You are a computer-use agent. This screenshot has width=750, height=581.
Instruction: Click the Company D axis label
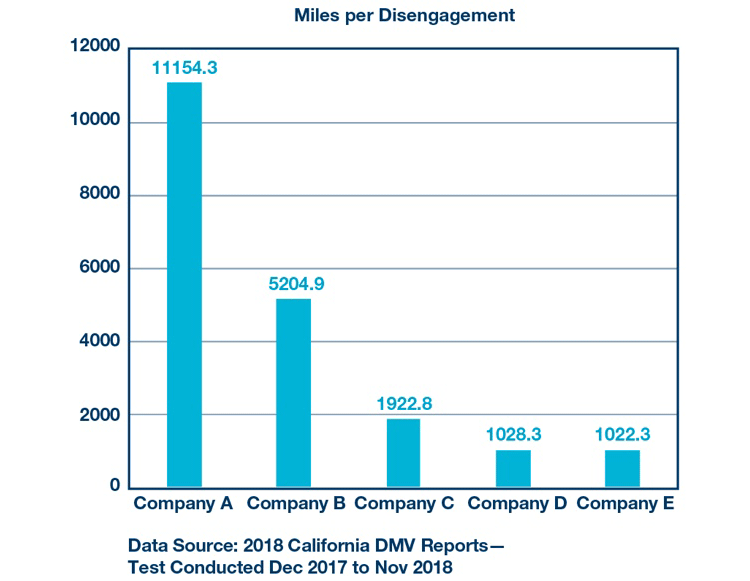pyautogui.click(x=514, y=503)
